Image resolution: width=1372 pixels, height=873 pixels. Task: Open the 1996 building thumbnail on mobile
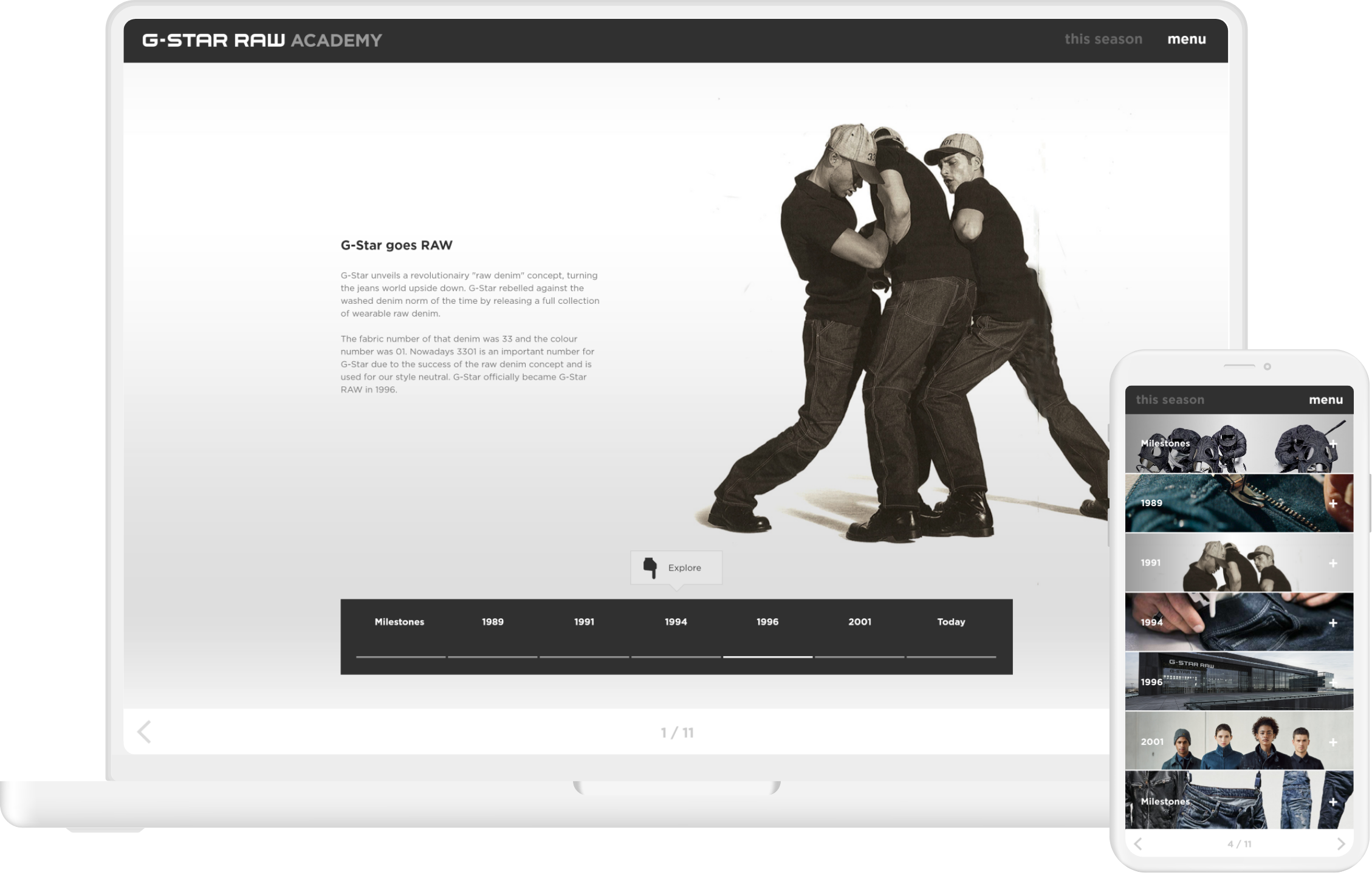coord(1238,682)
